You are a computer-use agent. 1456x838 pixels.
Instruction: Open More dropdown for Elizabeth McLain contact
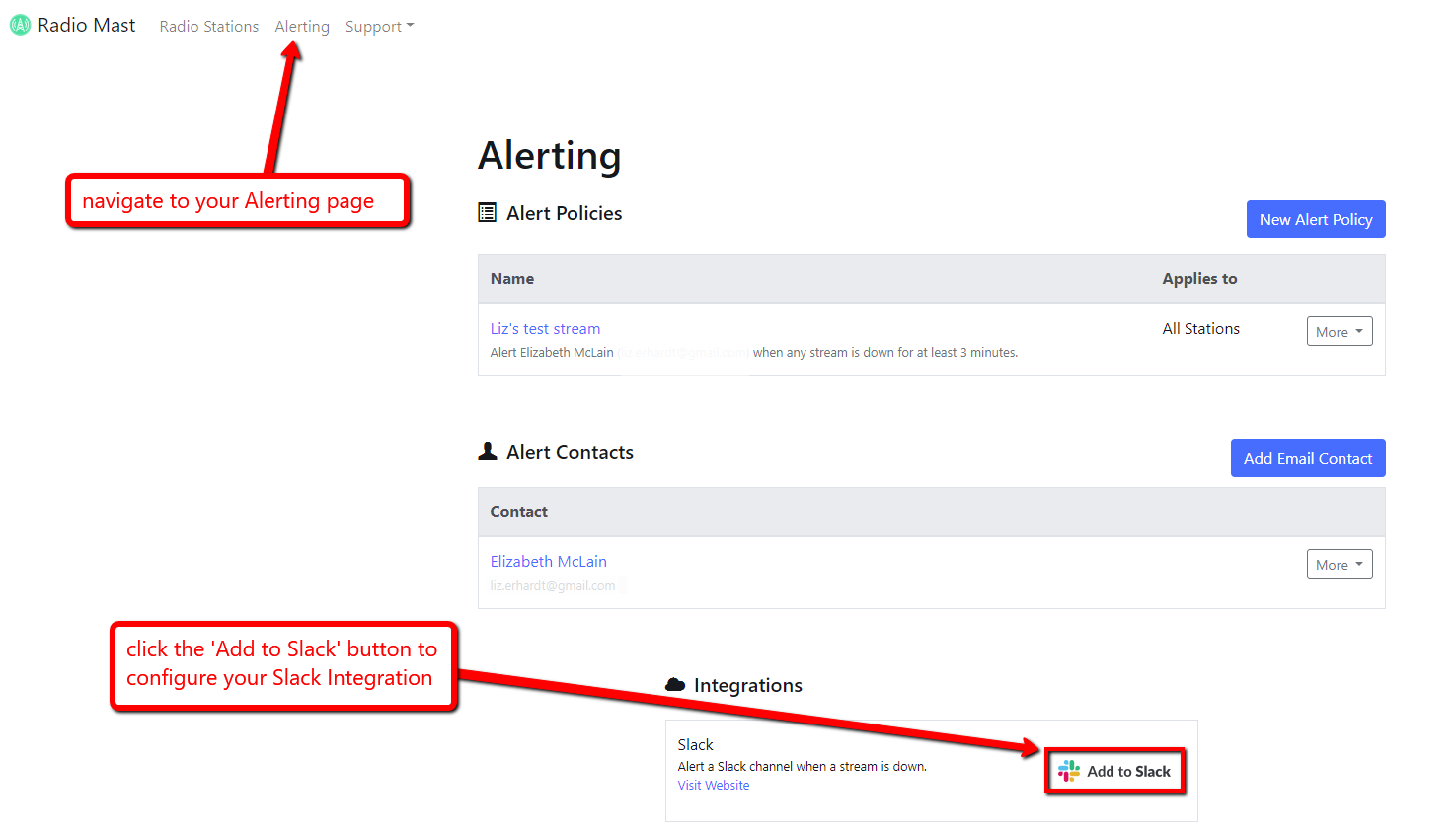pyautogui.click(x=1339, y=565)
